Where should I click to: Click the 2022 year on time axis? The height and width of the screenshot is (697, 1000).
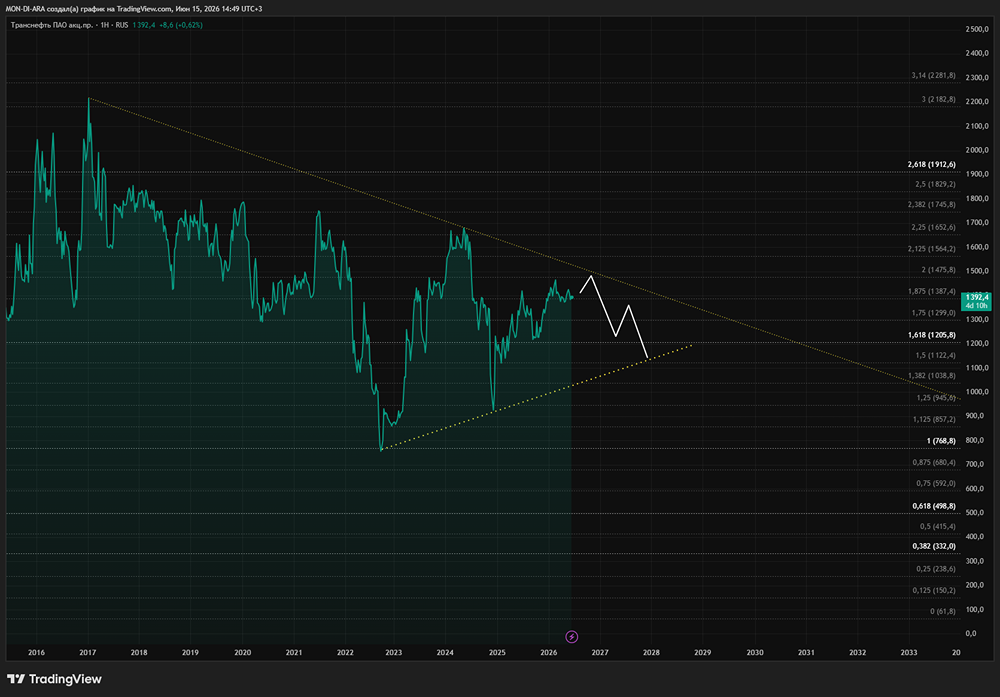[345, 652]
